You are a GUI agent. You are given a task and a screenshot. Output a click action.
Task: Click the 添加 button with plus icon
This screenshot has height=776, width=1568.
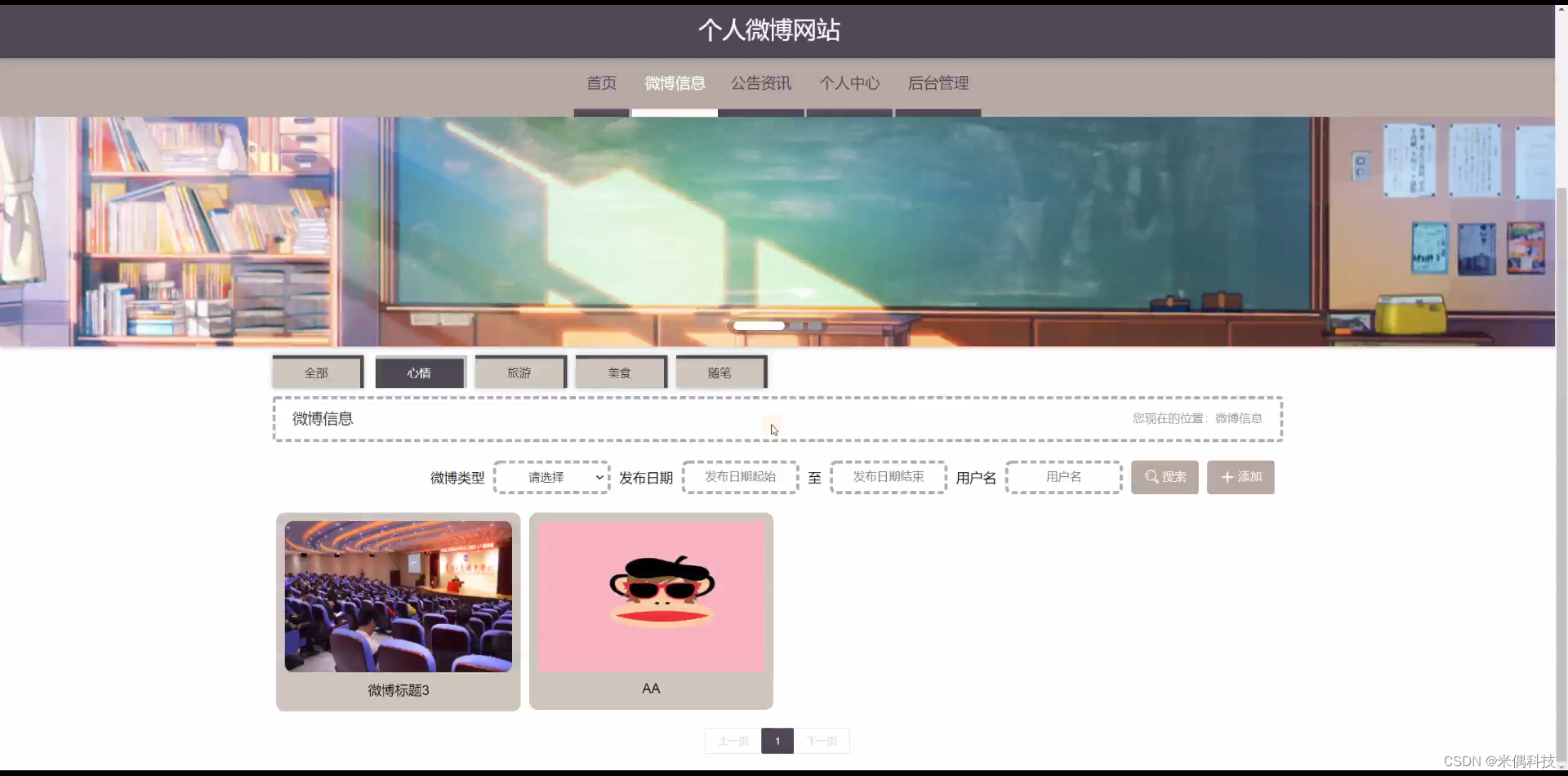tap(1241, 477)
